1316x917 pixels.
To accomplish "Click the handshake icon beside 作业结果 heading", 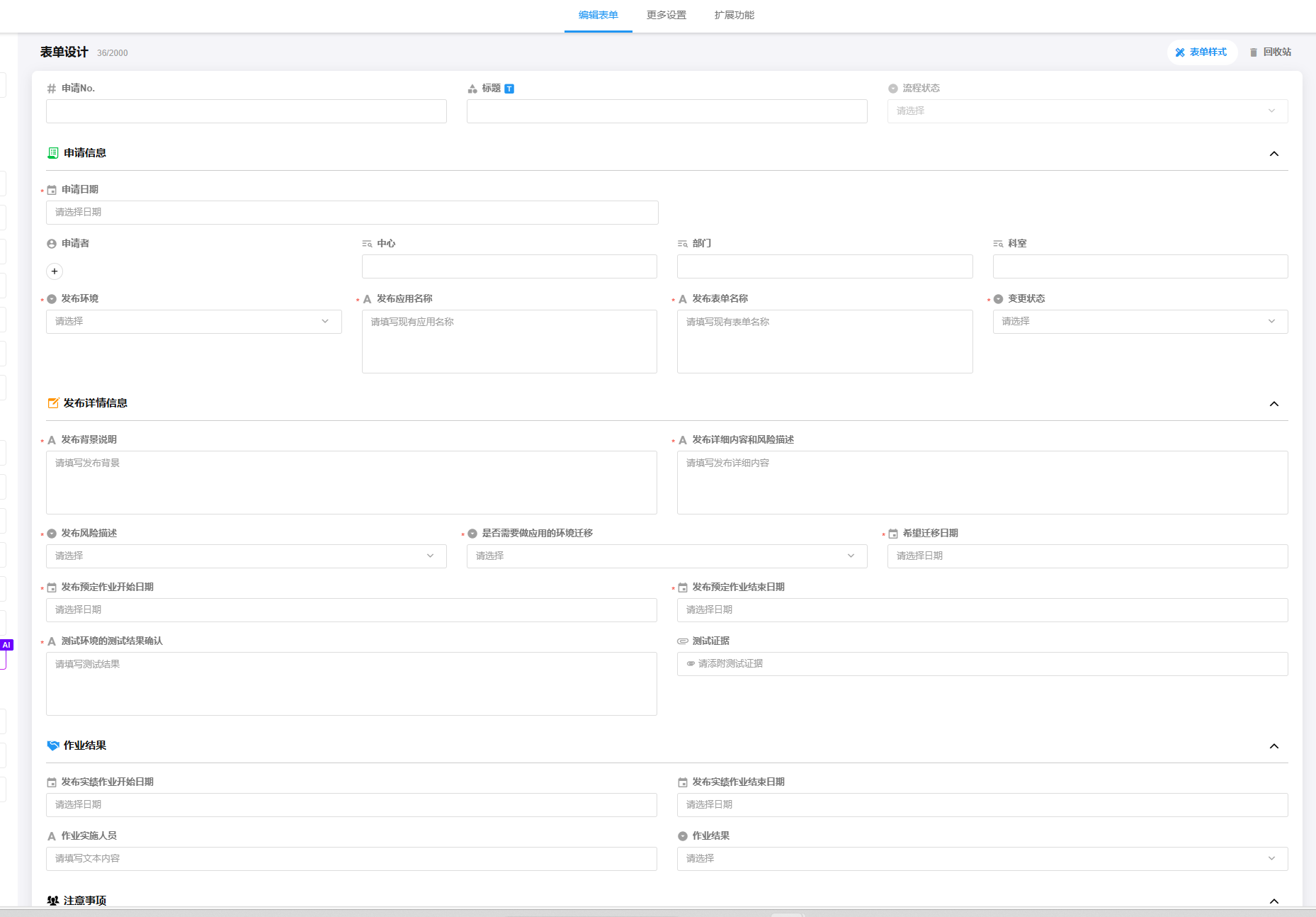I will [x=52, y=746].
